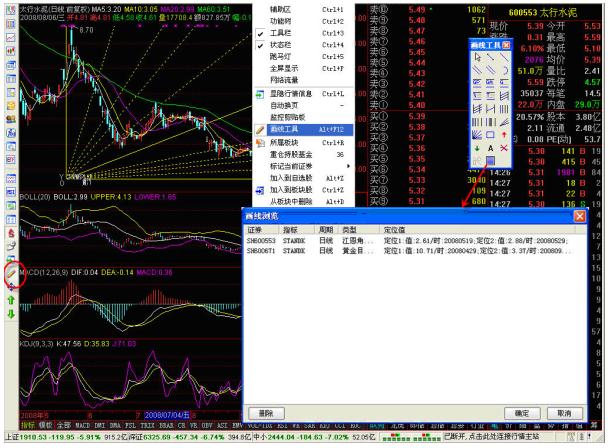
Task: Switch to the 指标 tab at bottom
Action: pos(28,425)
